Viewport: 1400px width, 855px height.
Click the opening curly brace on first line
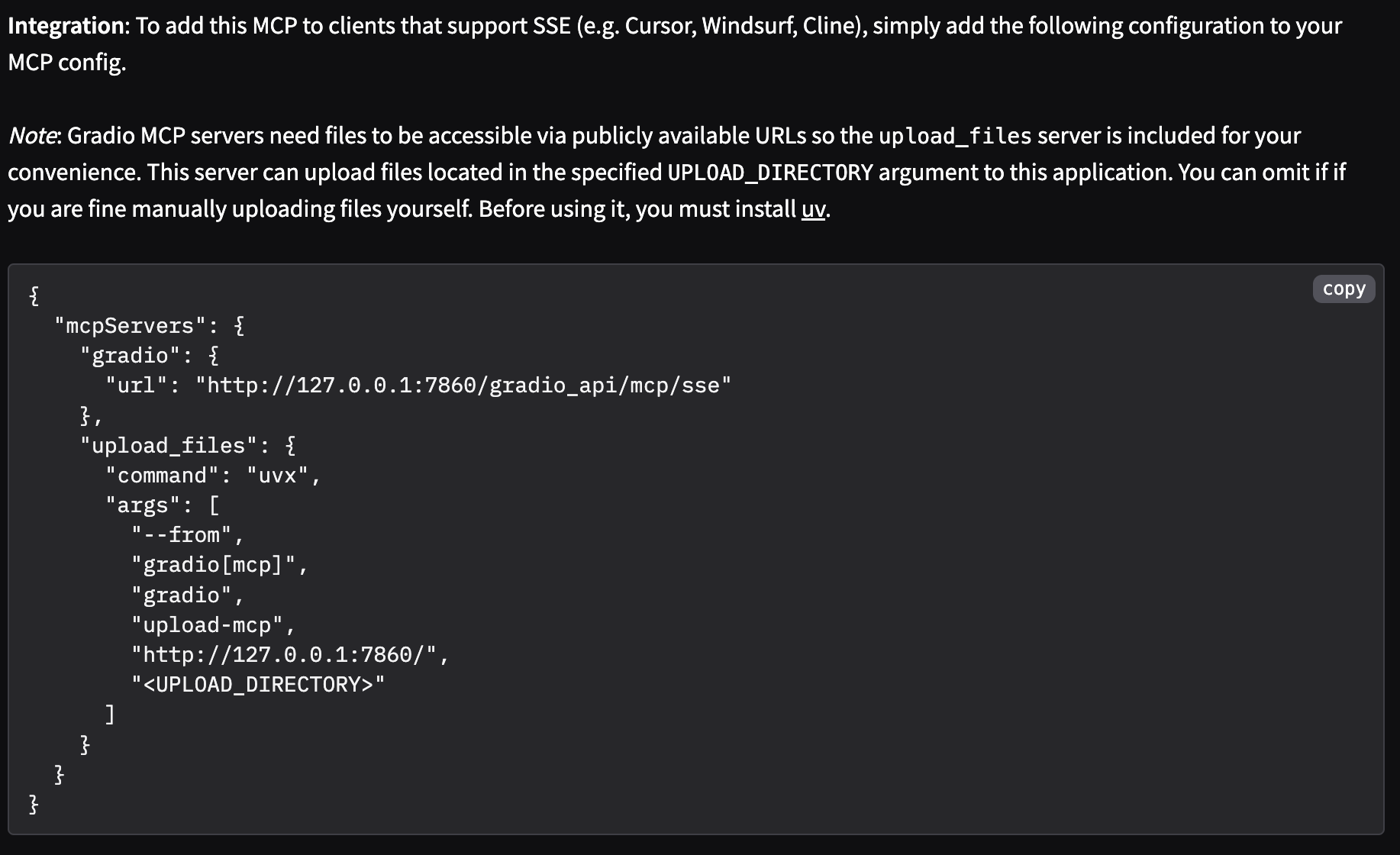coord(34,295)
